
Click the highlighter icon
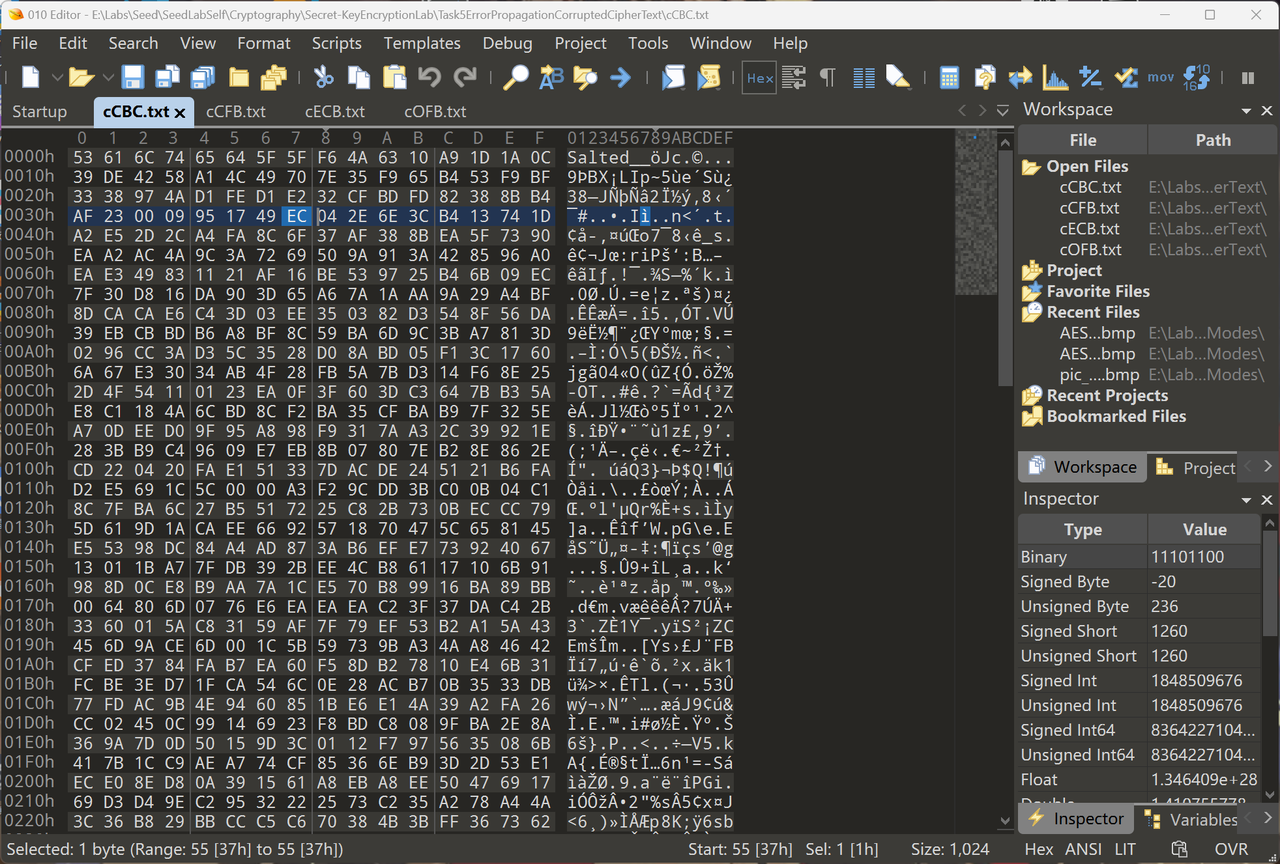[898, 78]
